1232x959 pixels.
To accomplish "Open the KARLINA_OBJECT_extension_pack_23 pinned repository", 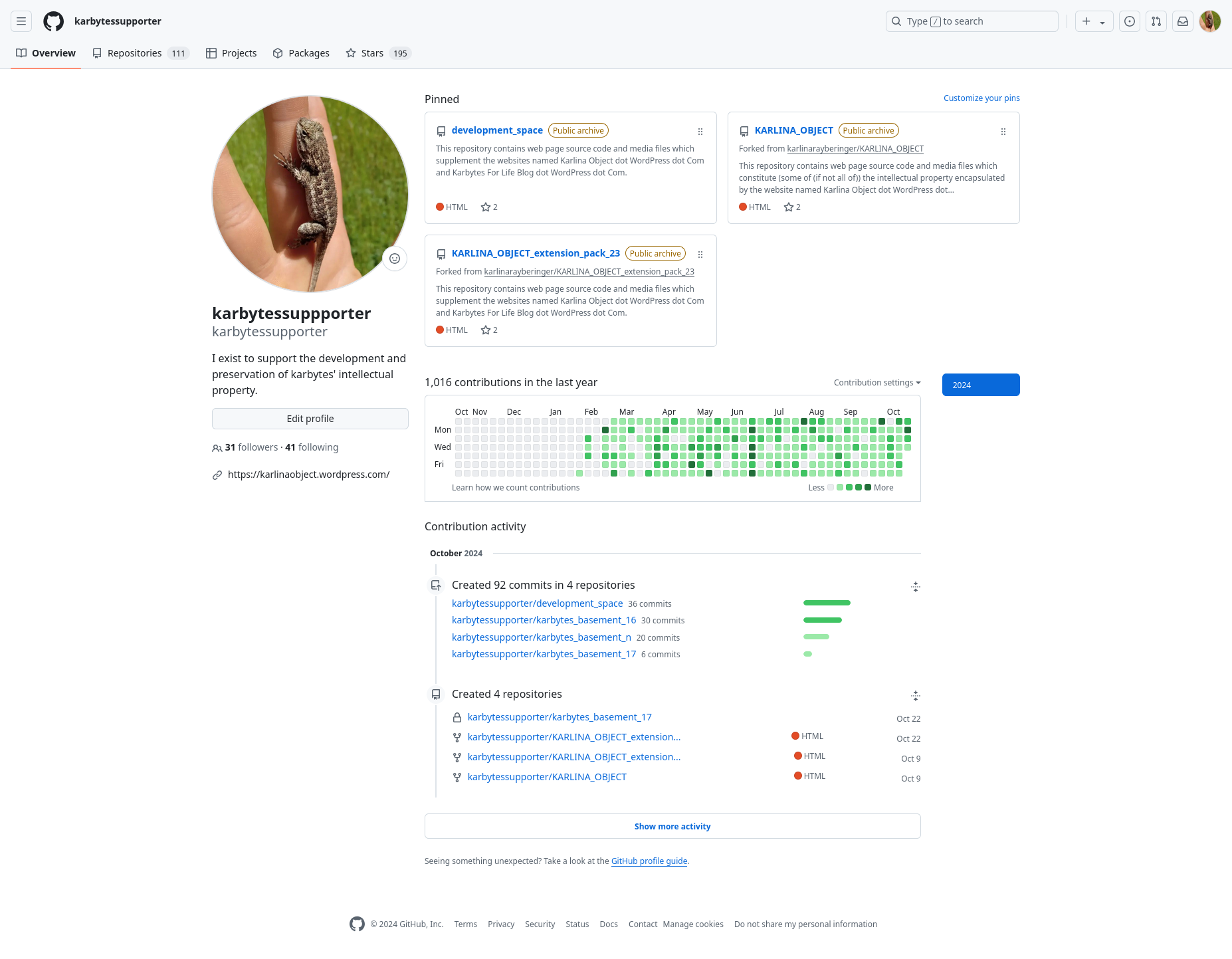I will 536,254.
